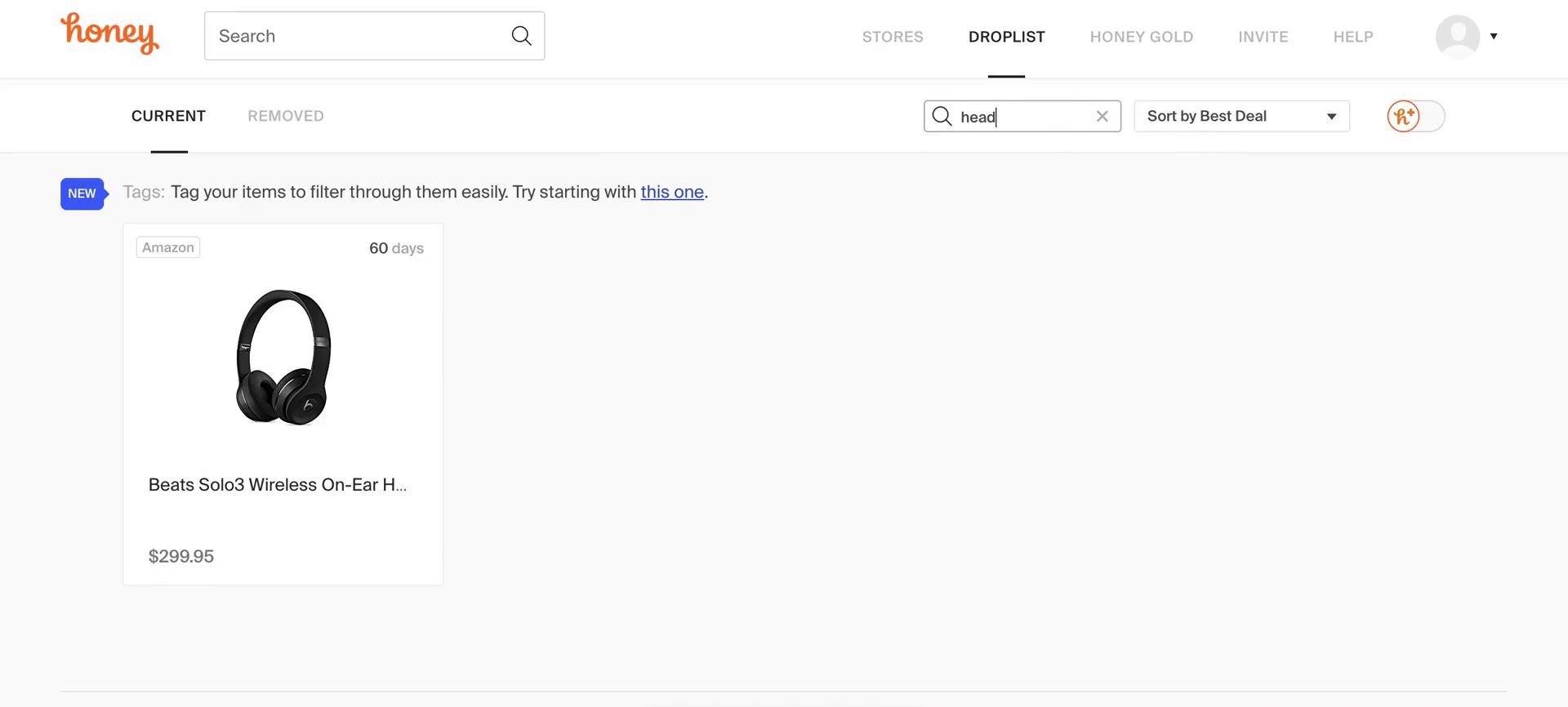Open the Honey Gold page

click(1141, 37)
